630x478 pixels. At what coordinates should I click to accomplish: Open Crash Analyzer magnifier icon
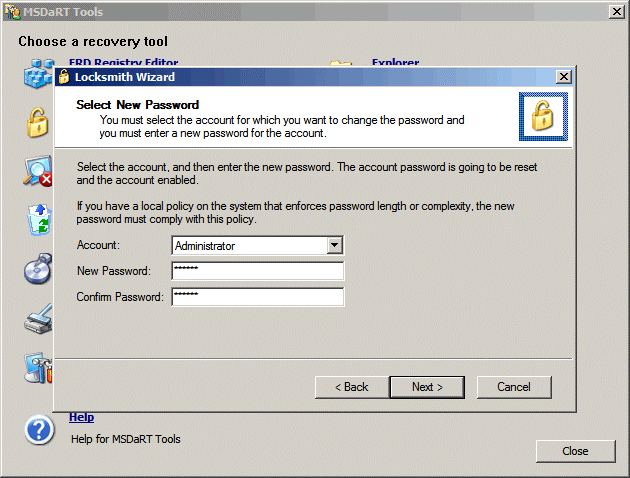point(38,171)
